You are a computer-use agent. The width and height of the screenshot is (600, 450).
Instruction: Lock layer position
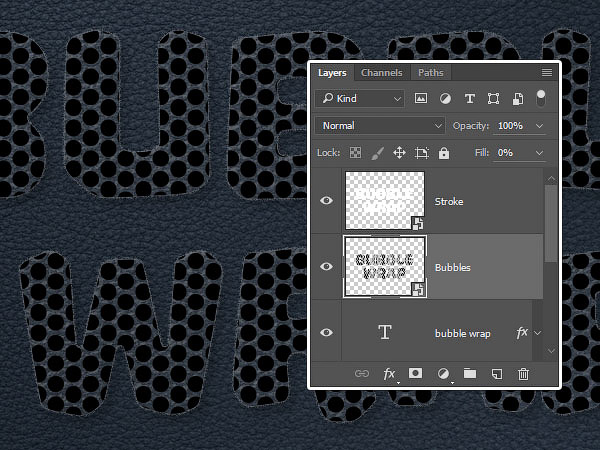point(399,153)
